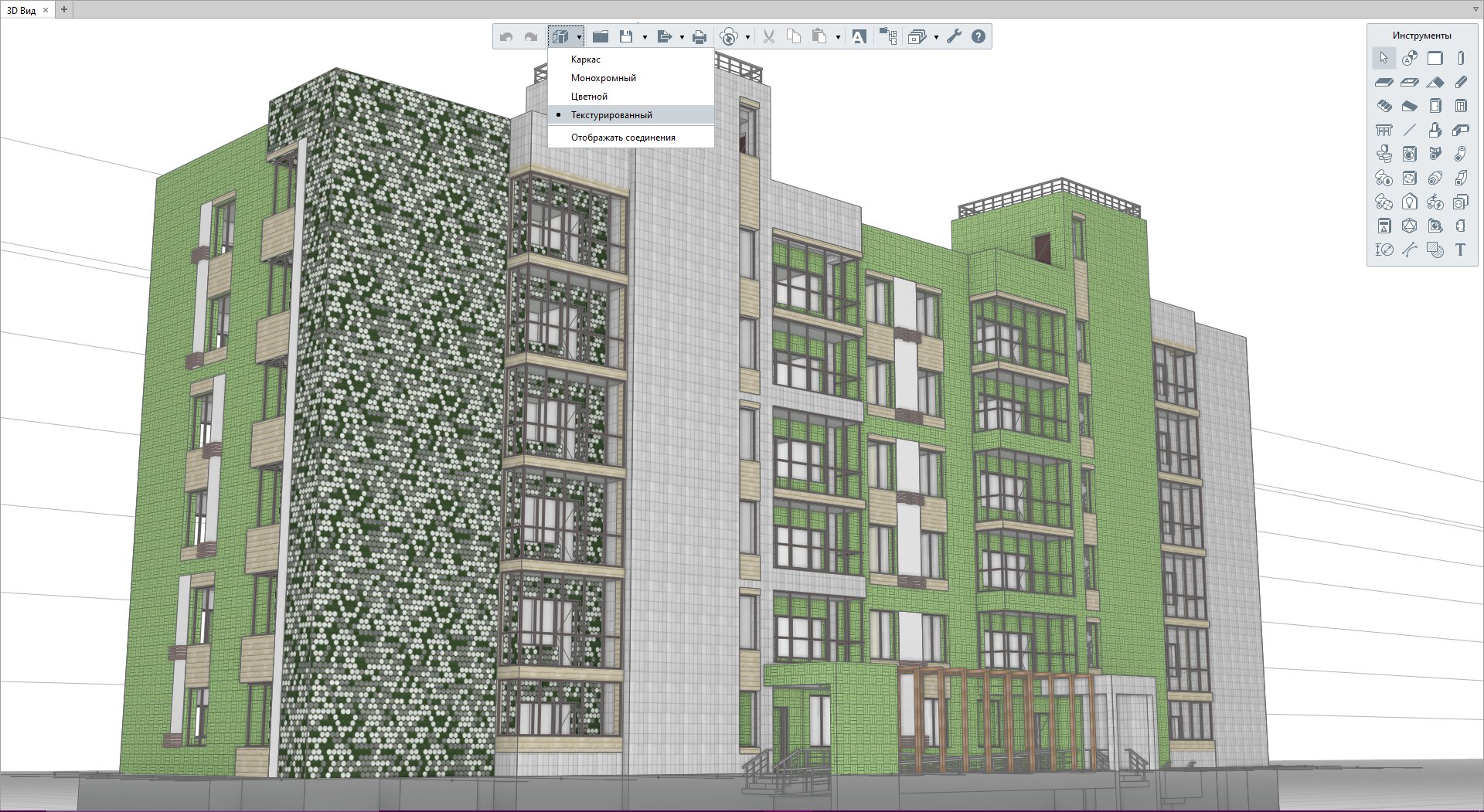Click the wrench settings icon
The image size is (1484, 812).
point(954,36)
